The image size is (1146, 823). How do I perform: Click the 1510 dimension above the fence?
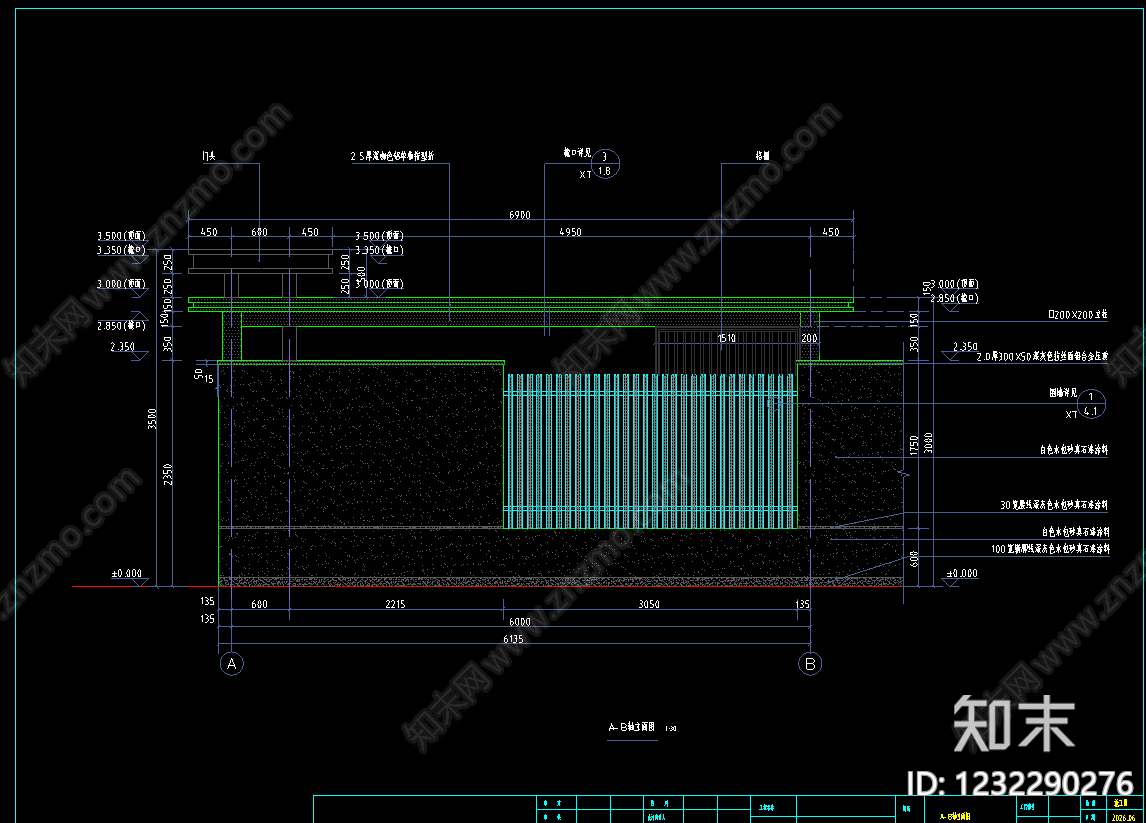[x=726, y=338]
